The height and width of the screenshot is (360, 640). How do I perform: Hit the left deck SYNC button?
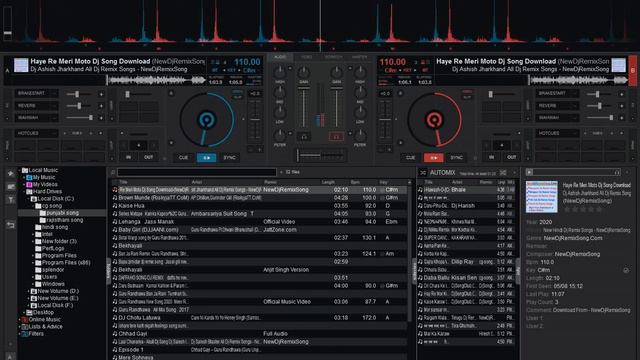pos(229,158)
